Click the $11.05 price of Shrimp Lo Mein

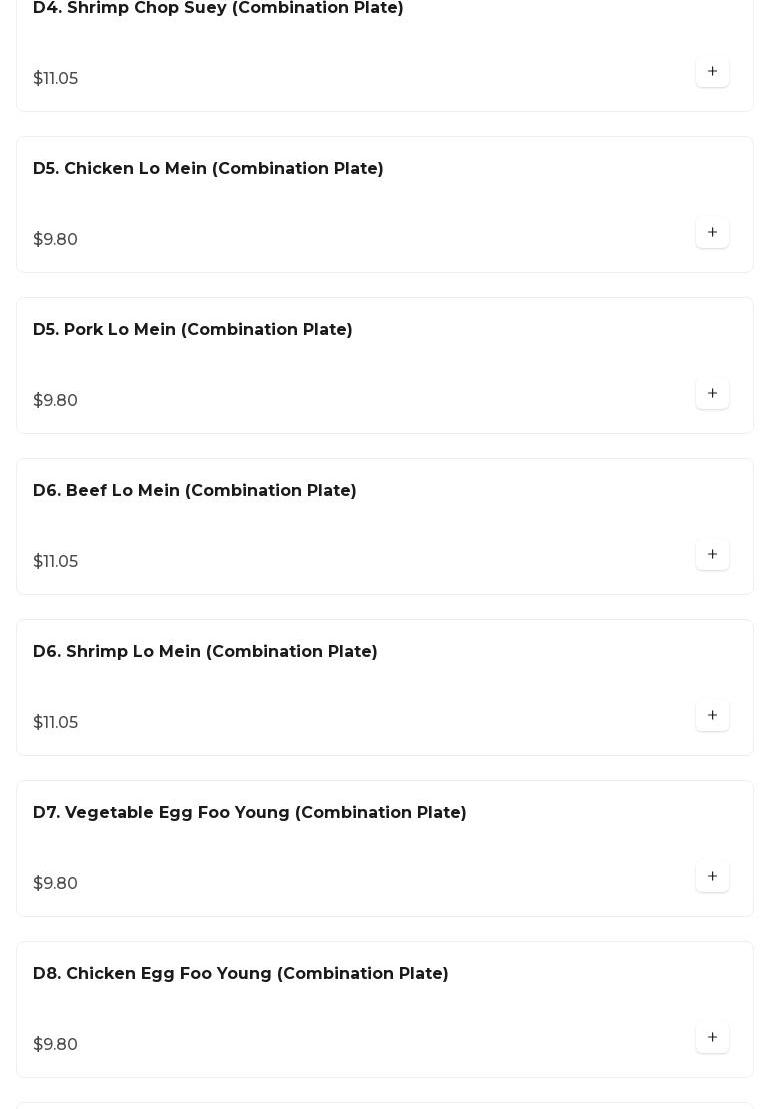click(x=56, y=723)
